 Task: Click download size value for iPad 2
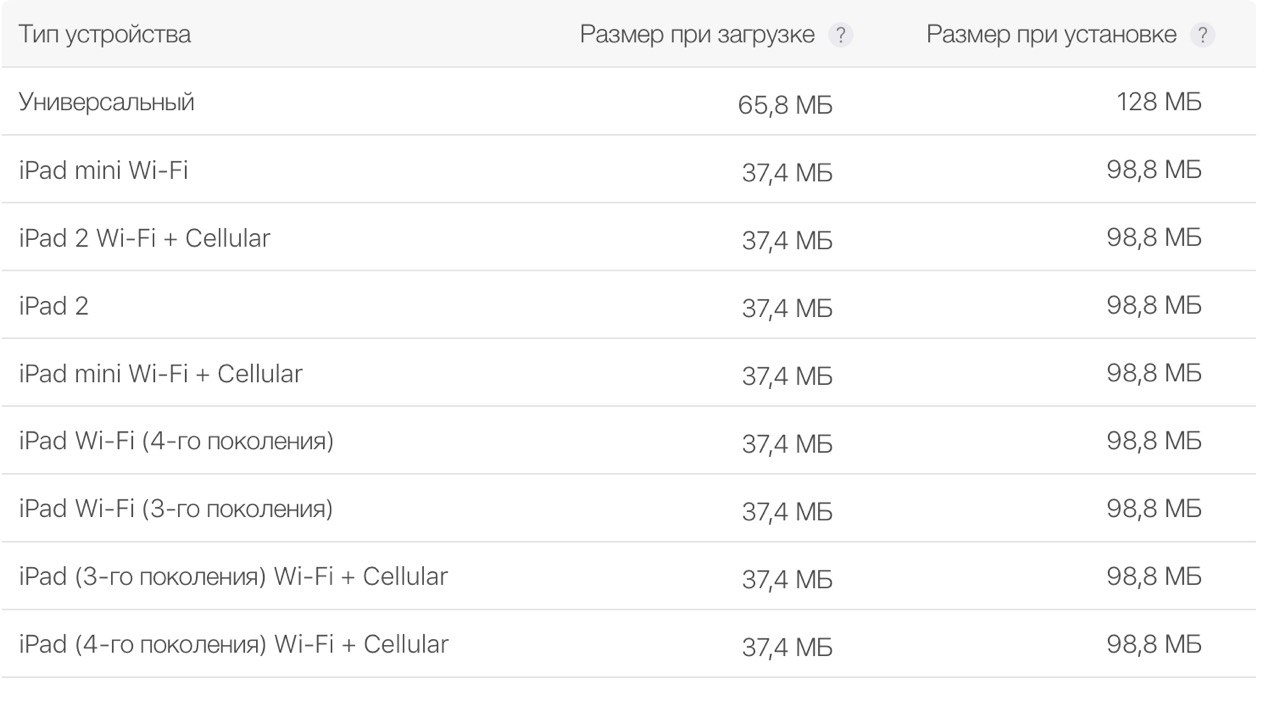(786, 308)
